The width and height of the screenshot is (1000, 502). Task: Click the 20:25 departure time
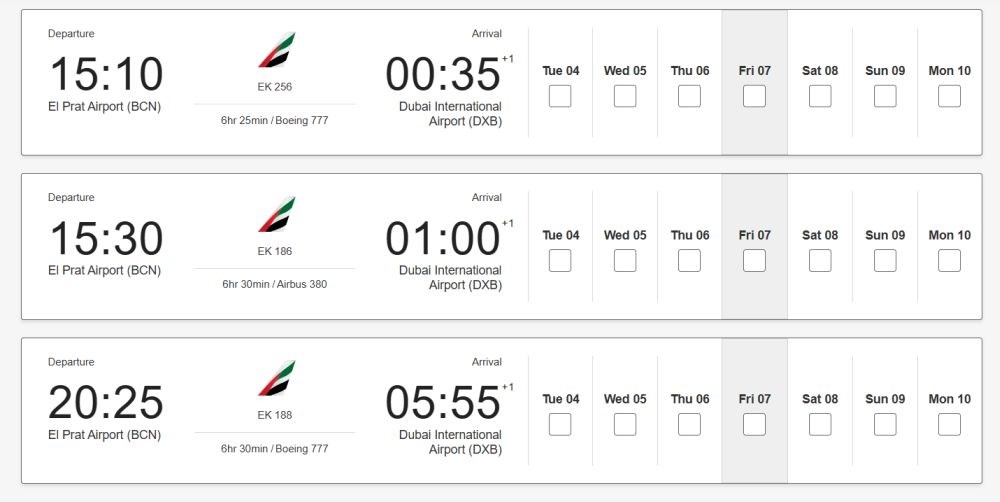[106, 402]
